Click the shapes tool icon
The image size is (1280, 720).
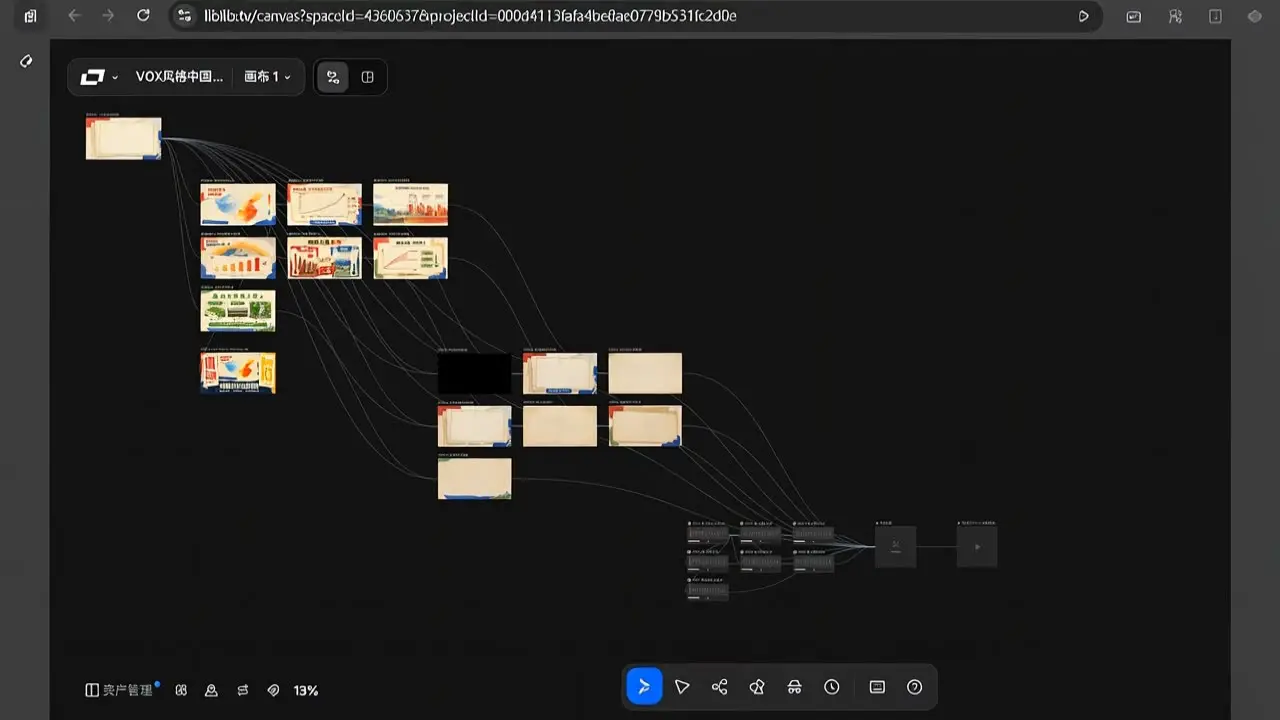(x=757, y=687)
